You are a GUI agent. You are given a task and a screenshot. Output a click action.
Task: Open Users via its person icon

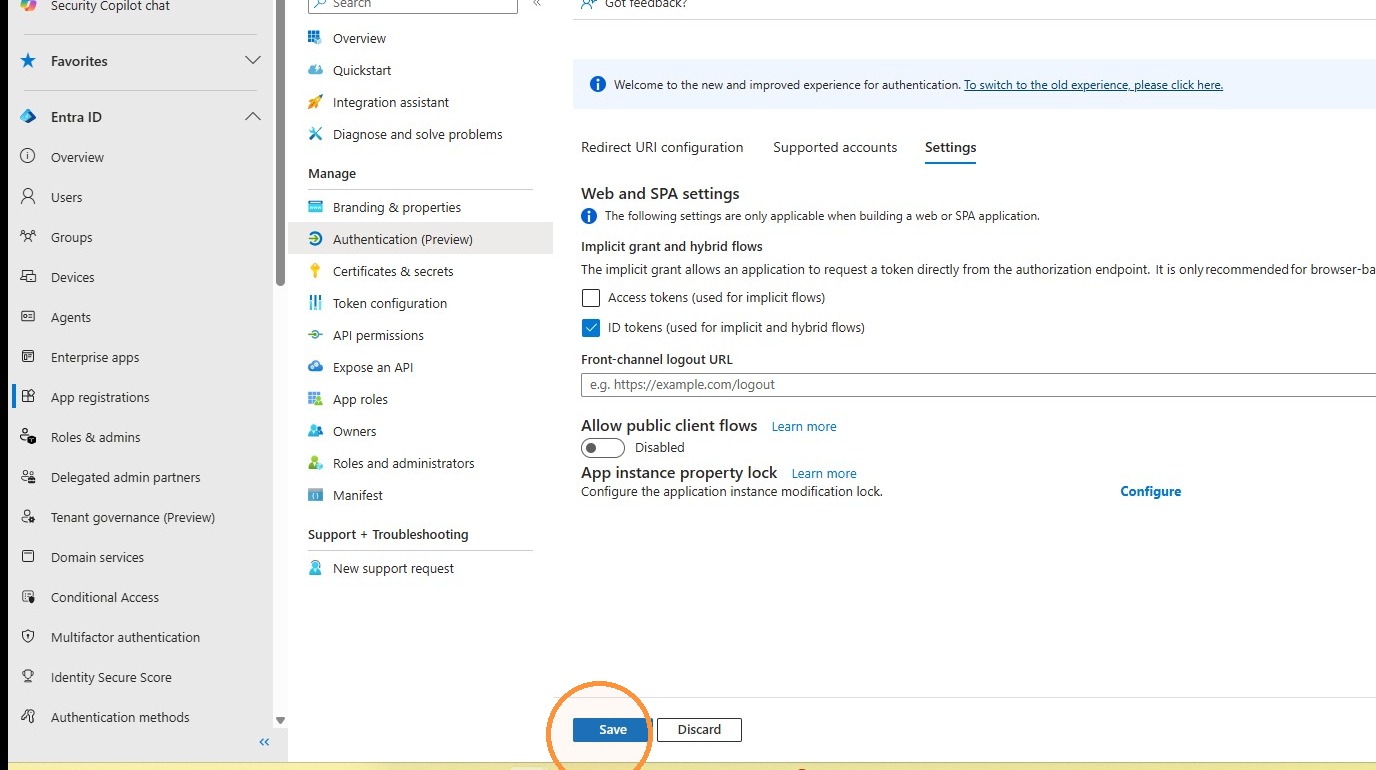[x=28, y=197]
